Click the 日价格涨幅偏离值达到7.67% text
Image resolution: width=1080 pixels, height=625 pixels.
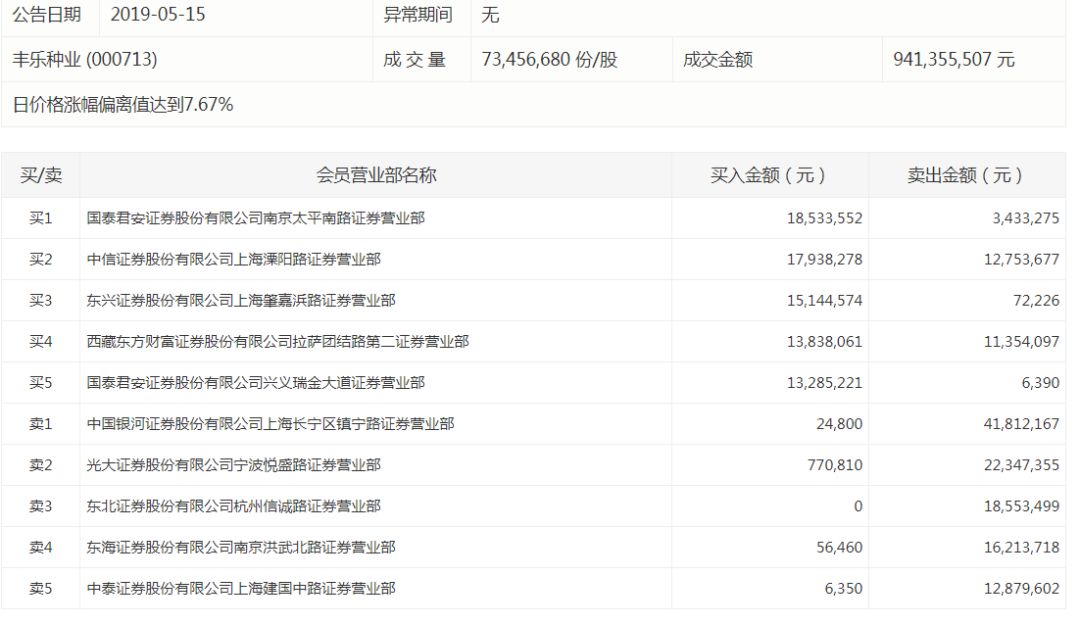[123, 105]
